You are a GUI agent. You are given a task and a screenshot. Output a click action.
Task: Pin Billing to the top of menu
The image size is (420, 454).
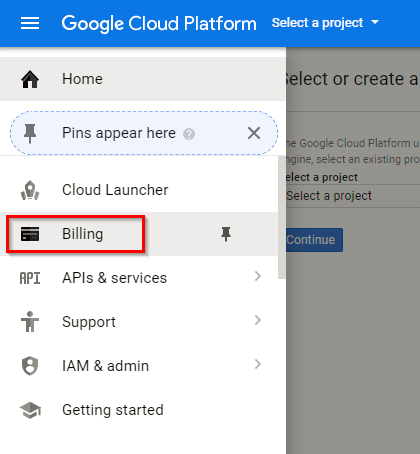(x=226, y=234)
